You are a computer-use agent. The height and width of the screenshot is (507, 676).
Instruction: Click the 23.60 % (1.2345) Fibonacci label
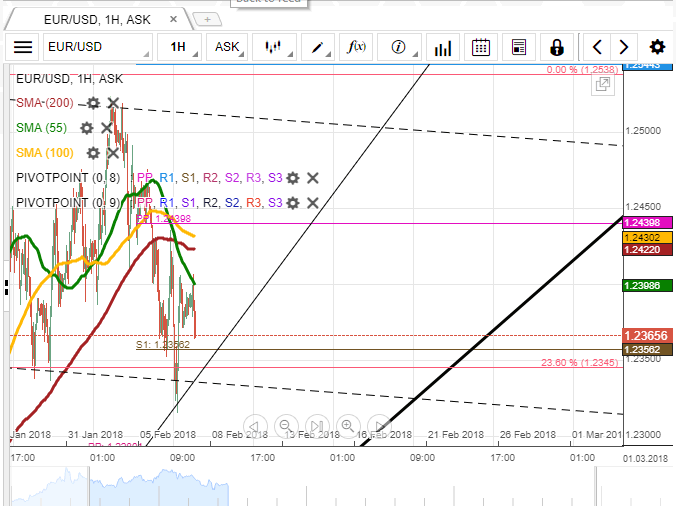[x=579, y=363]
